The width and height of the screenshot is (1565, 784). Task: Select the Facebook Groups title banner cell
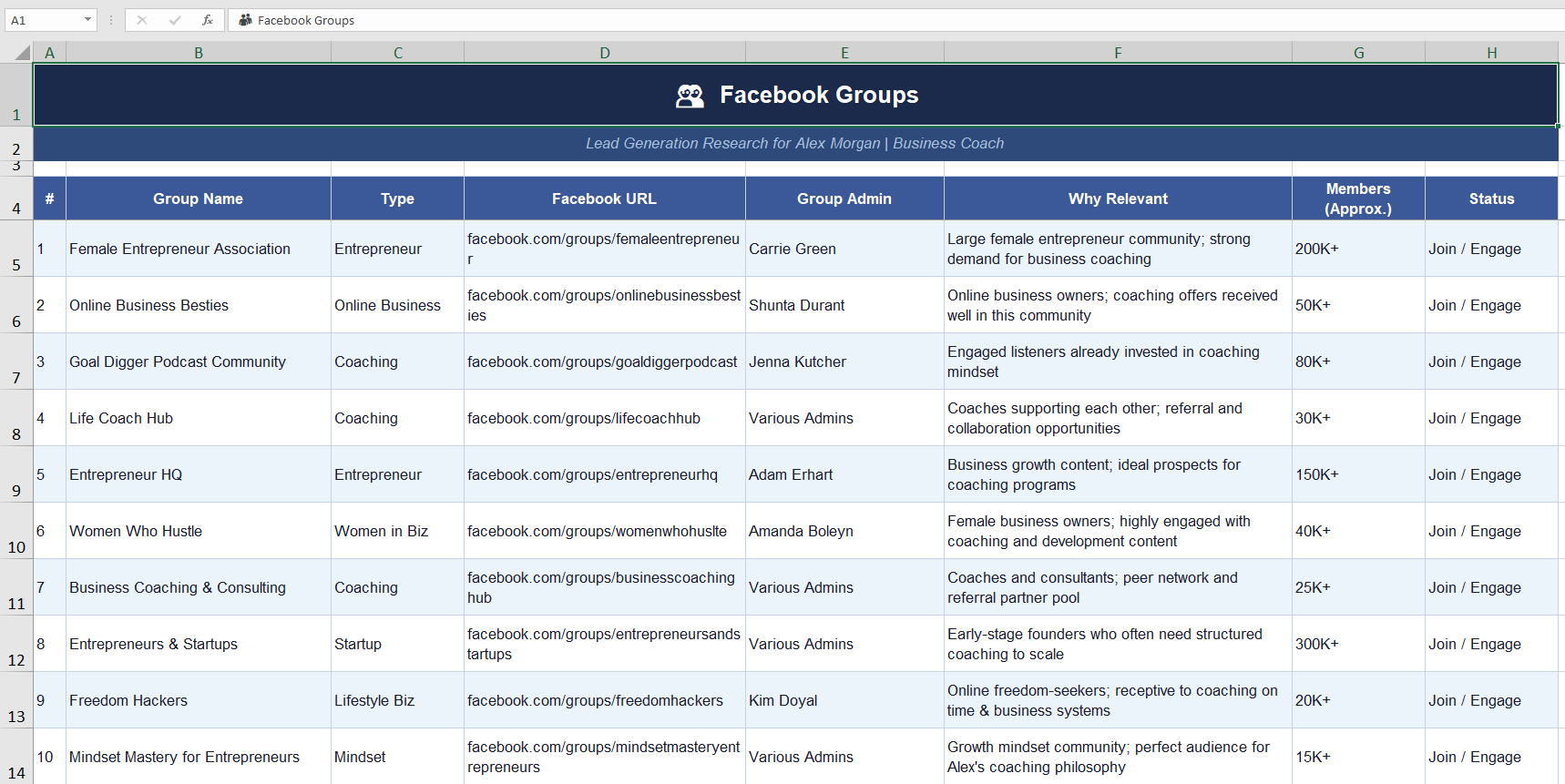point(796,95)
